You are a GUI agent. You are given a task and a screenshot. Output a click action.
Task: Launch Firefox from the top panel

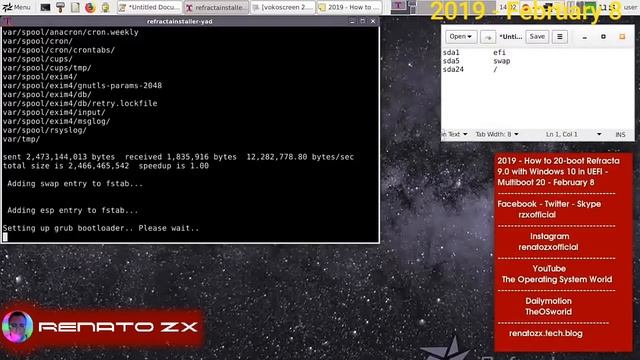coord(90,7)
